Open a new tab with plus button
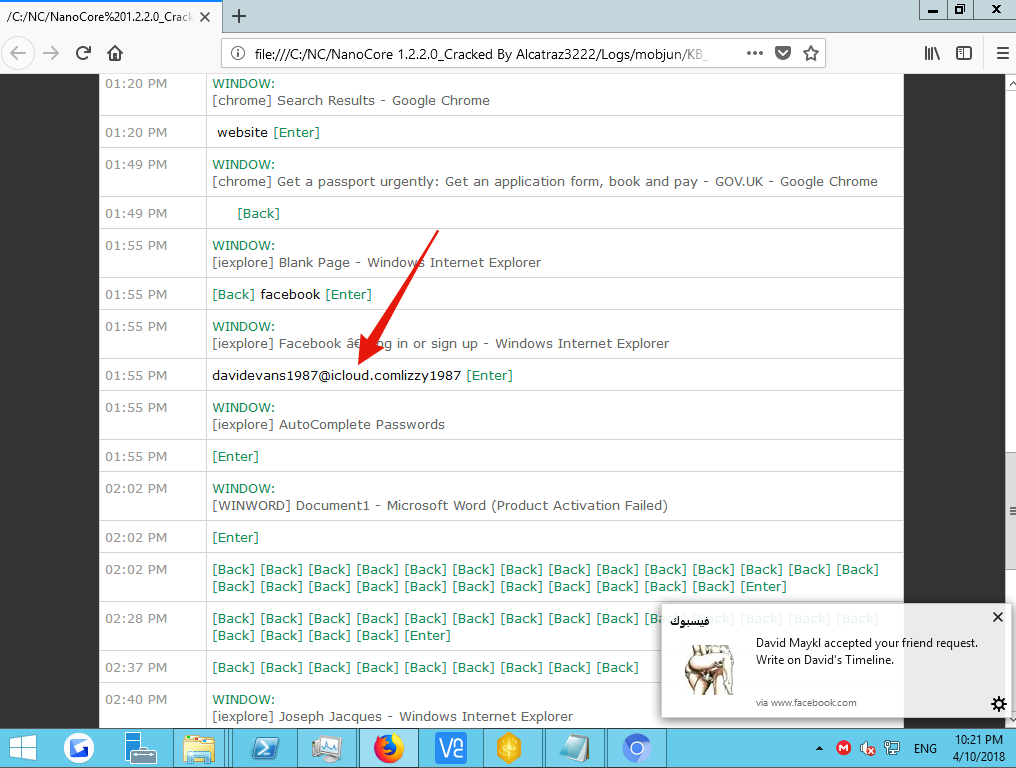The image size is (1016, 768). (238, 16)
